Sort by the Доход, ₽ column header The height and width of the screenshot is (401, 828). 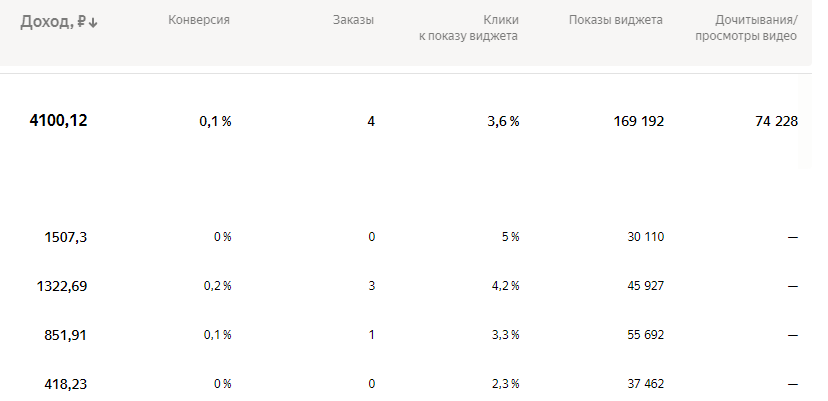pyautogui.click(x=59, y=22)
